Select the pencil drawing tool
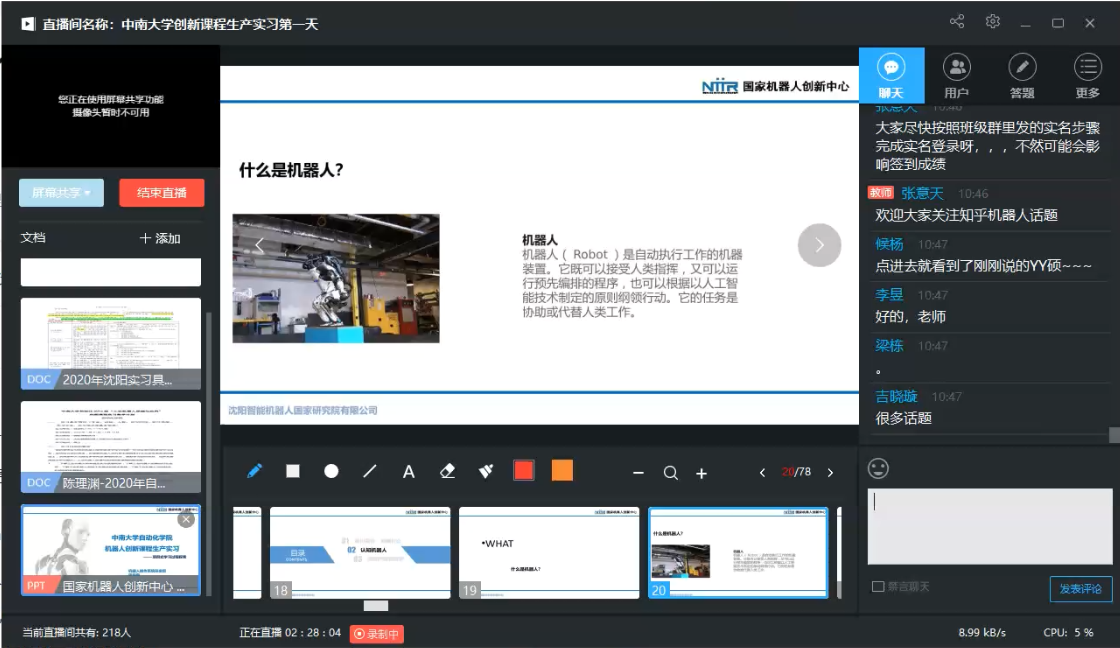Image resolution: width=1120 pixels, height=648 pixels. 254,471
